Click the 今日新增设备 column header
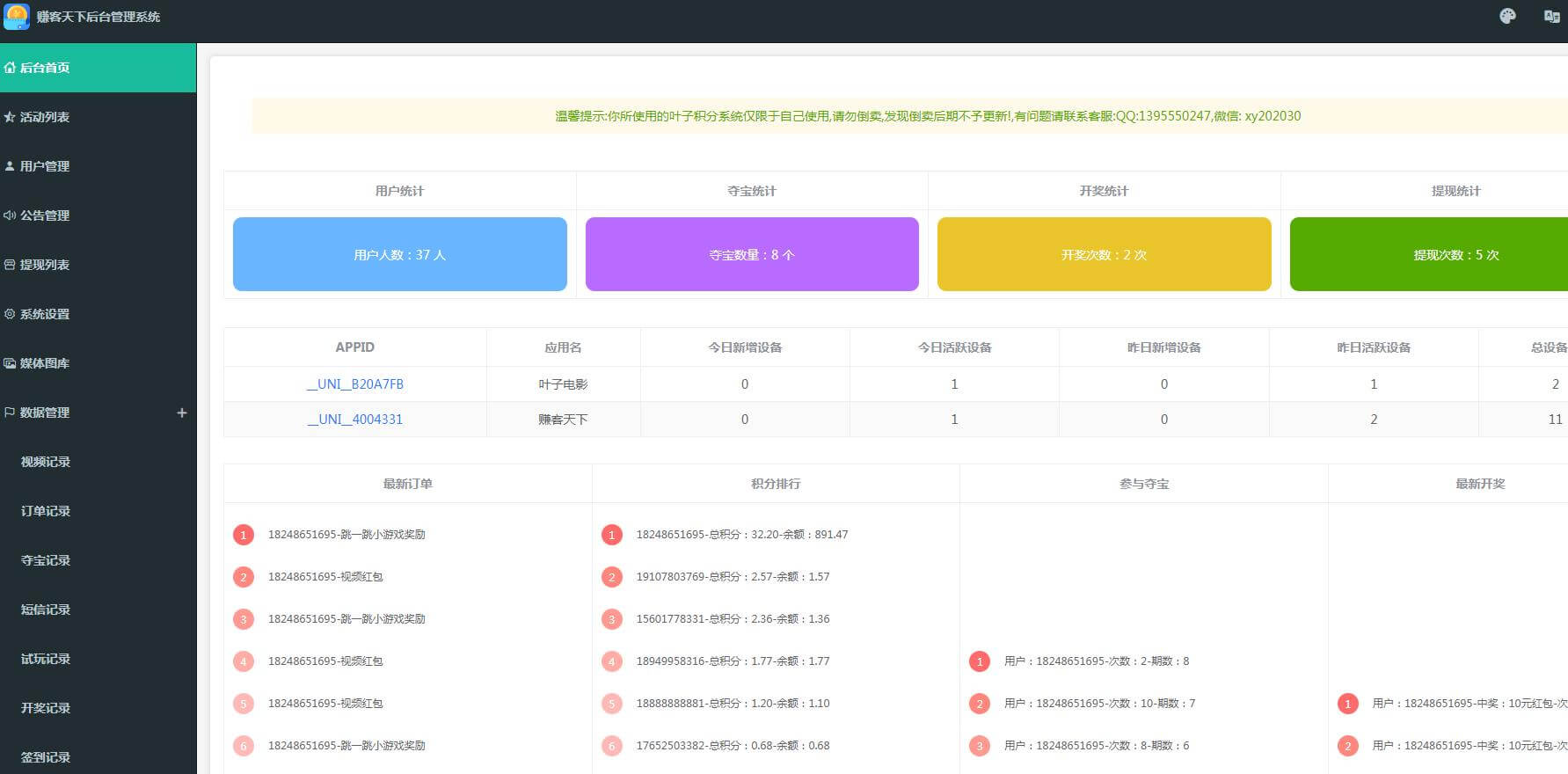Viewport: 1568px width, 774px height. click(745, 347)
